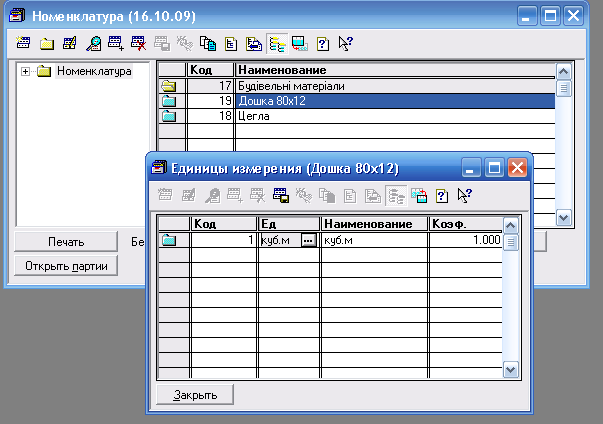Add a new row in Номенклатура toolbar
This screenshot has width=603, height=424.
[23, 43]
